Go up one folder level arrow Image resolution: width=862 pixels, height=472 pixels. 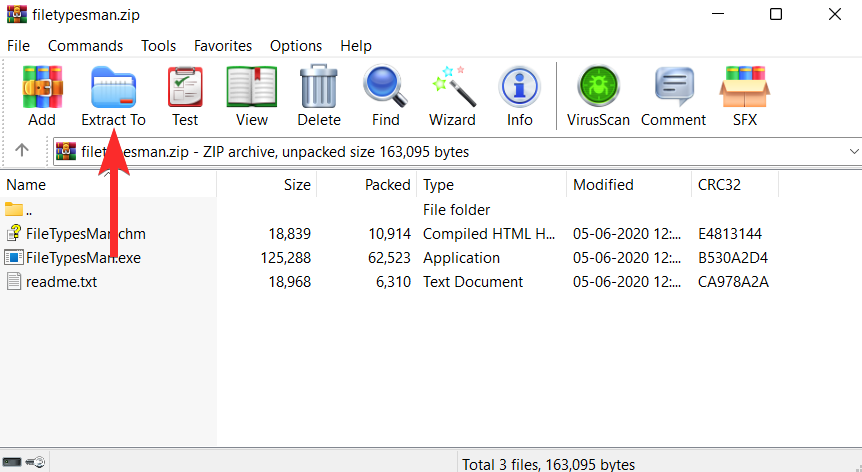[22, 149]
